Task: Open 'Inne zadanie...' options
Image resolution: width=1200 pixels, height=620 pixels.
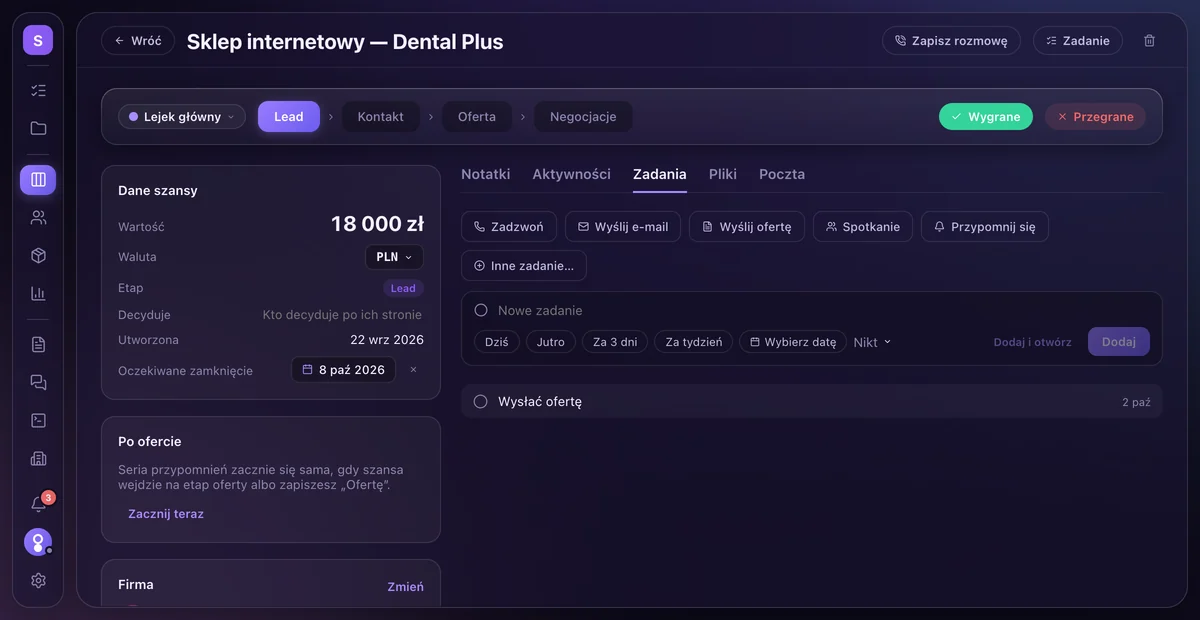Action: [524, 266]
